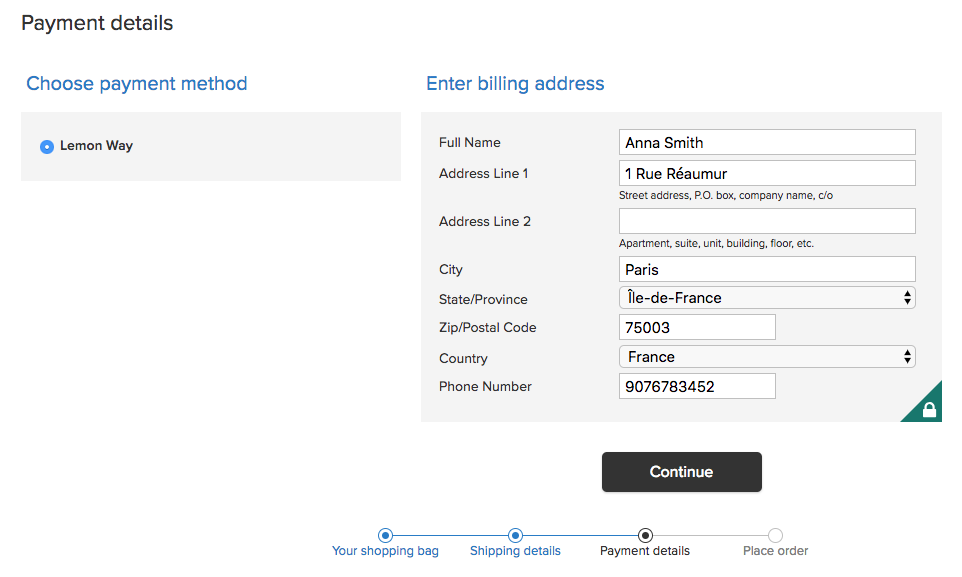962x577 pixels.
Task: Click the Place order step circle
Action: tap(775, 535)
